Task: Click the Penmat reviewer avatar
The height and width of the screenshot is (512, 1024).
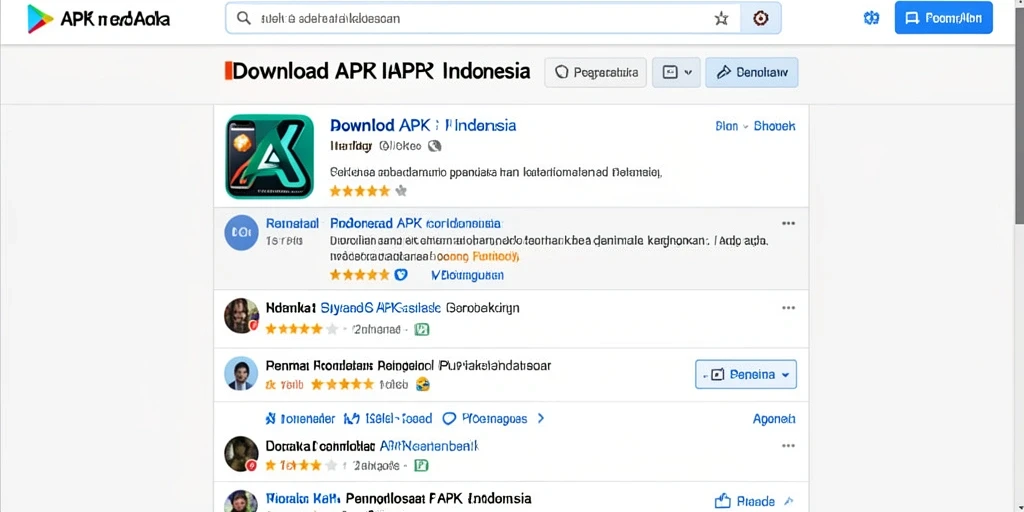Action: point(240,374)
